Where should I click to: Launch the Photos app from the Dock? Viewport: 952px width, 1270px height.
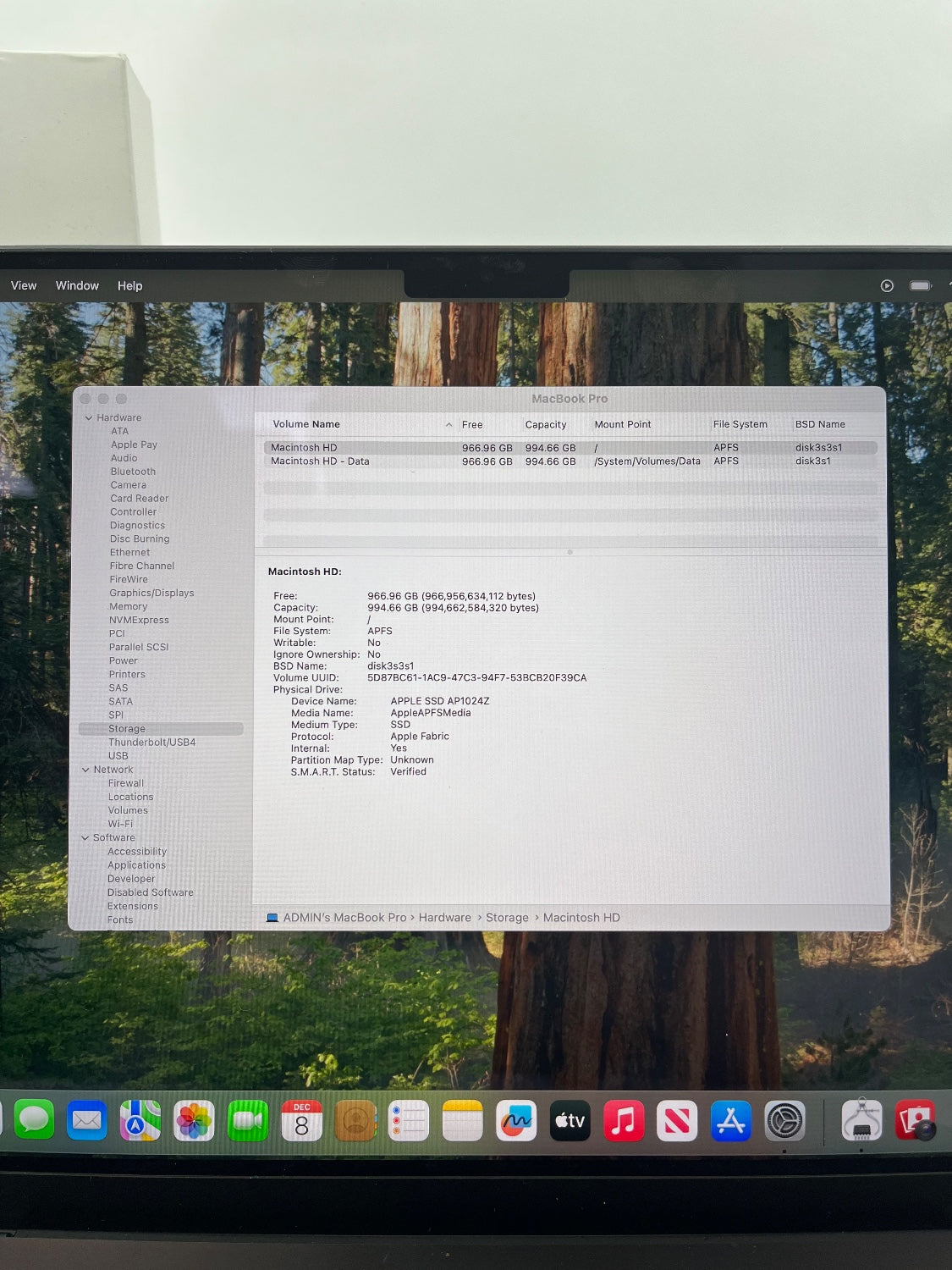193,1121
